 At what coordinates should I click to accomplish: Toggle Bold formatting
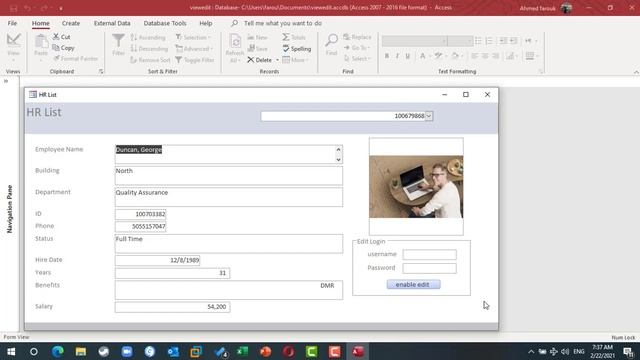pyautogui.click(x=387, y=56)
